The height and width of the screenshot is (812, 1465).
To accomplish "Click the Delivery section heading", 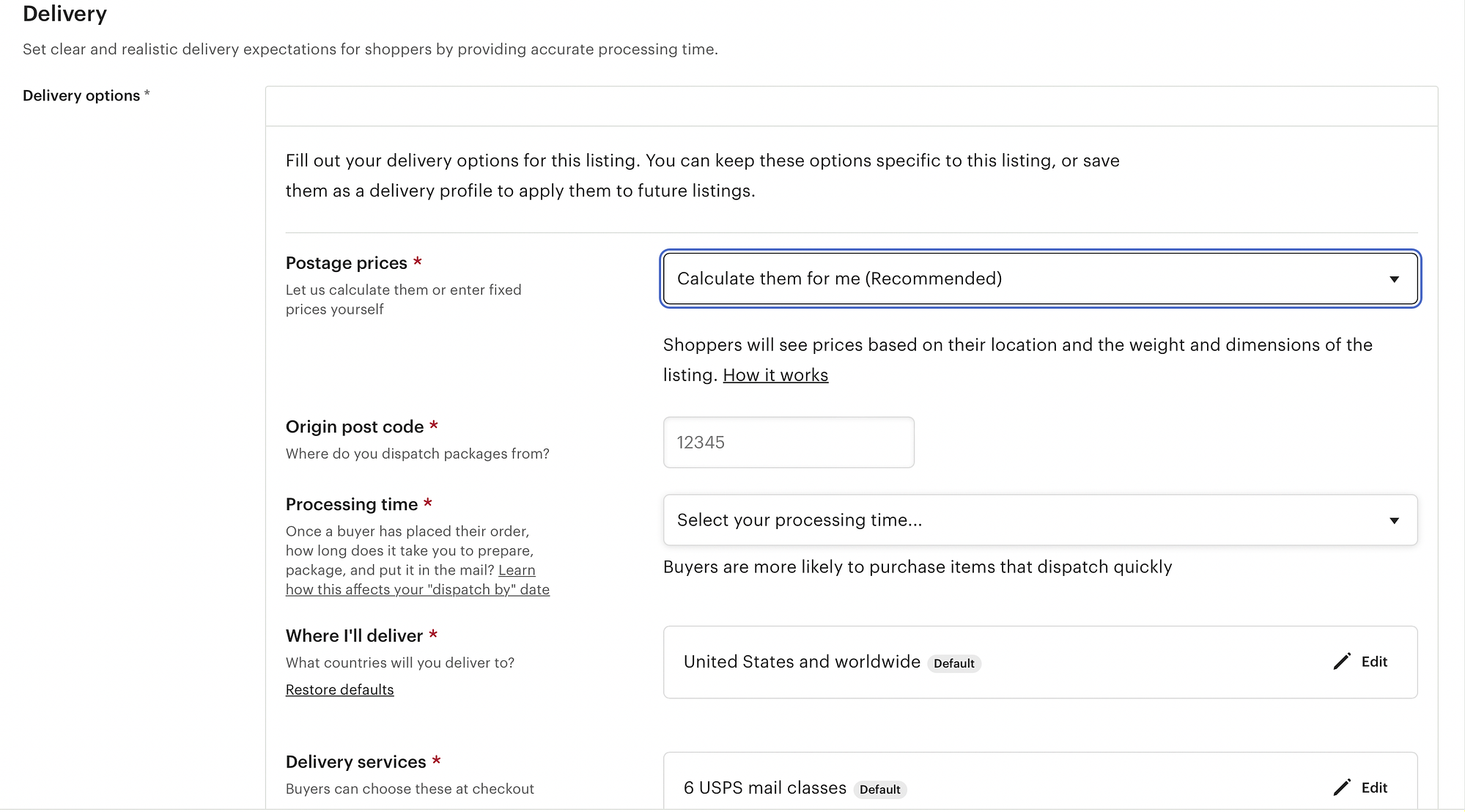I will click(64, 13).
